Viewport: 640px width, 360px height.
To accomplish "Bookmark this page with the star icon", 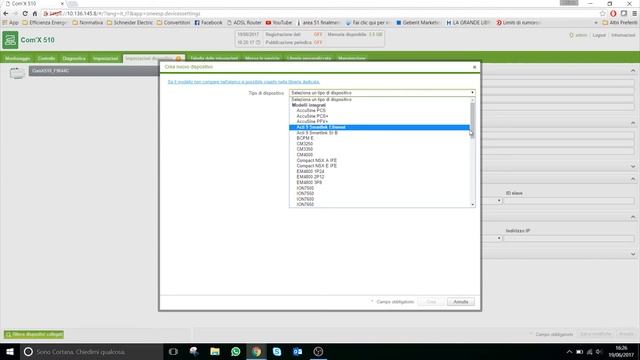I will 602,13.
